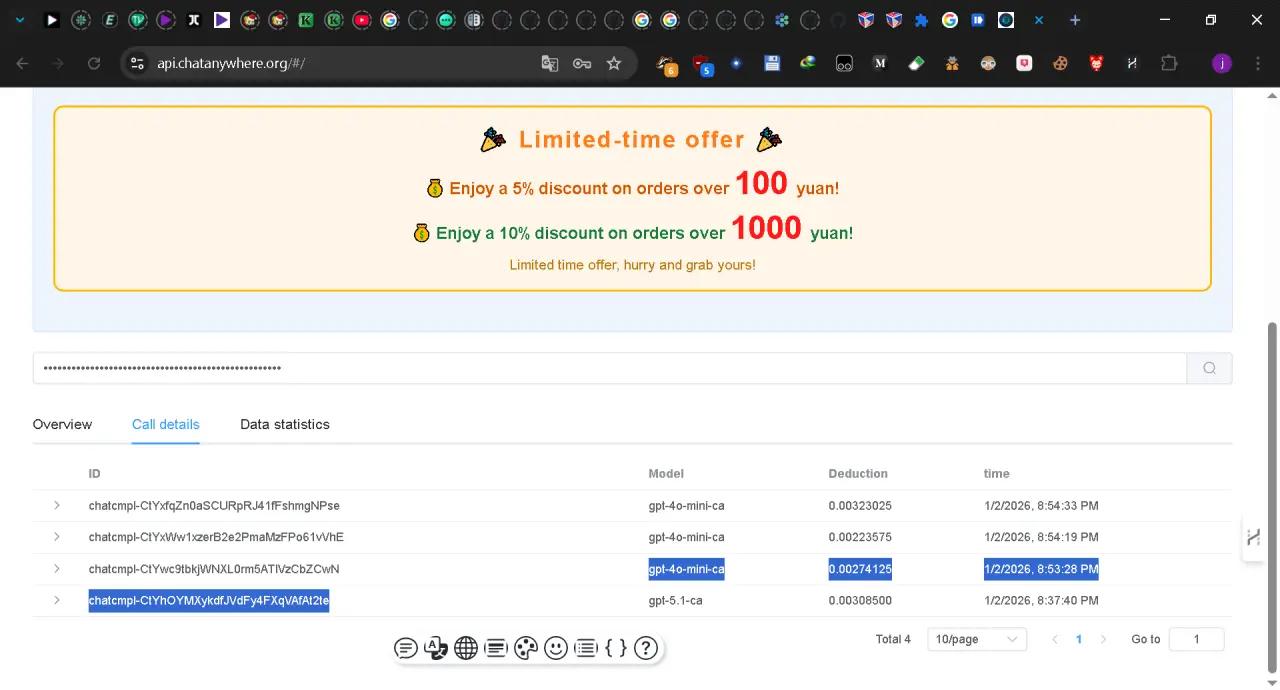1280x690 pixels.
Task: Open the Extensions puzzle icon in toolbar
Action: pyautogui.click(x=1169, y=63)
